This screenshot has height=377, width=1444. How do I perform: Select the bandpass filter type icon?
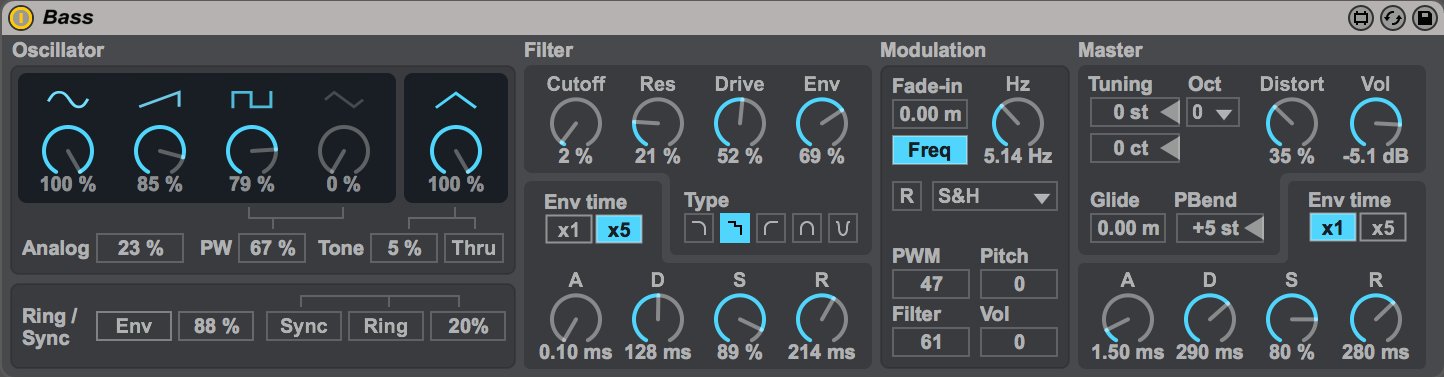pyautogui.click(x=807, y=229)
